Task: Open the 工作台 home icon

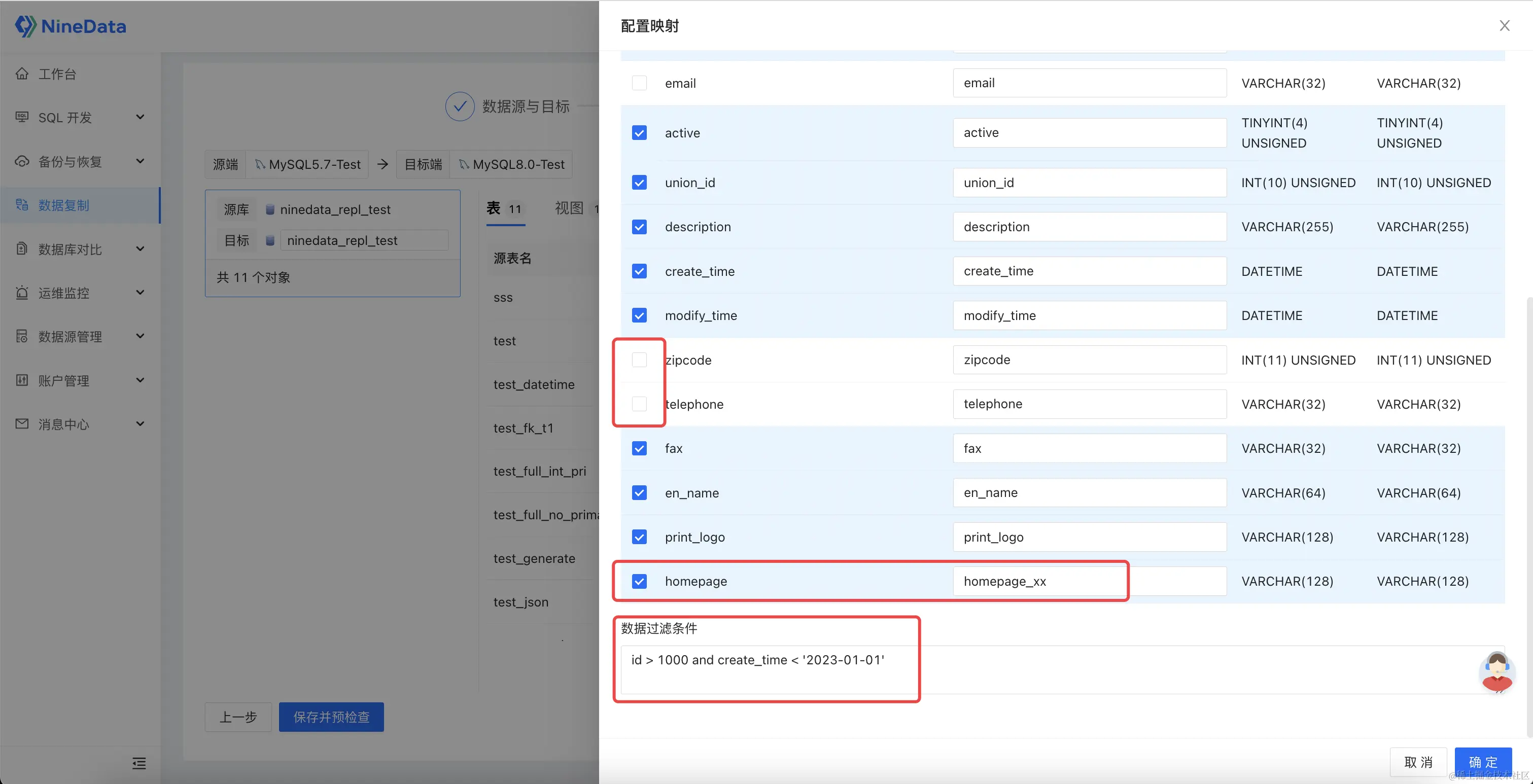Action: pos(22,74)
